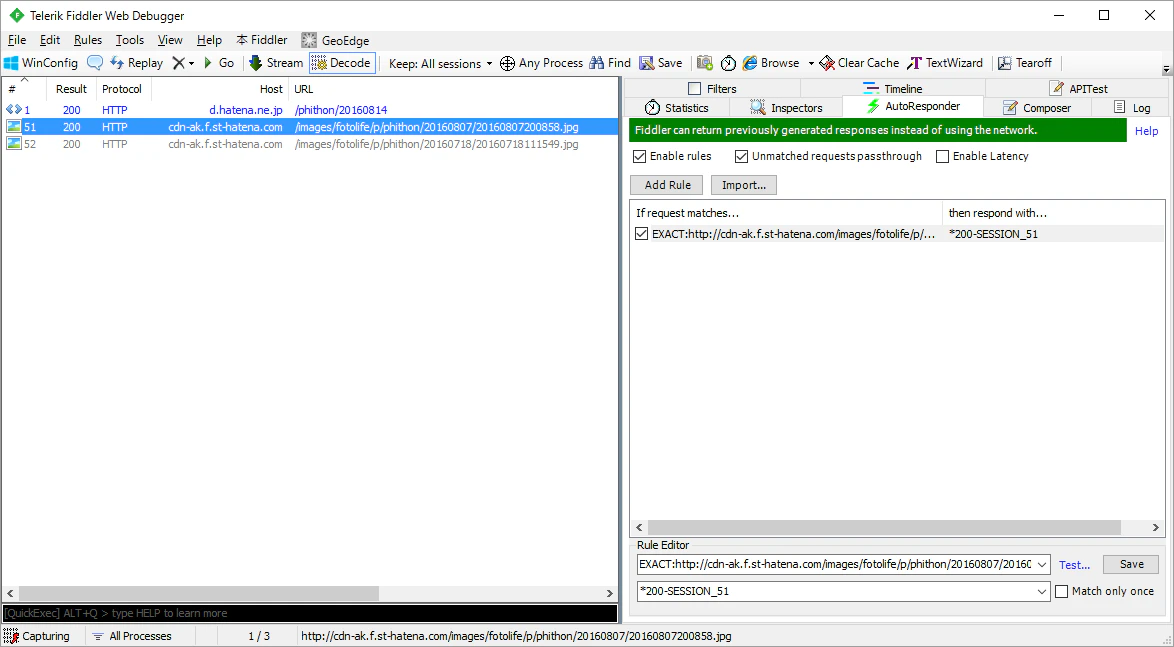Click the comment speech bubble icon
This screenshot has width=1174, height=647.
[95, 63]
